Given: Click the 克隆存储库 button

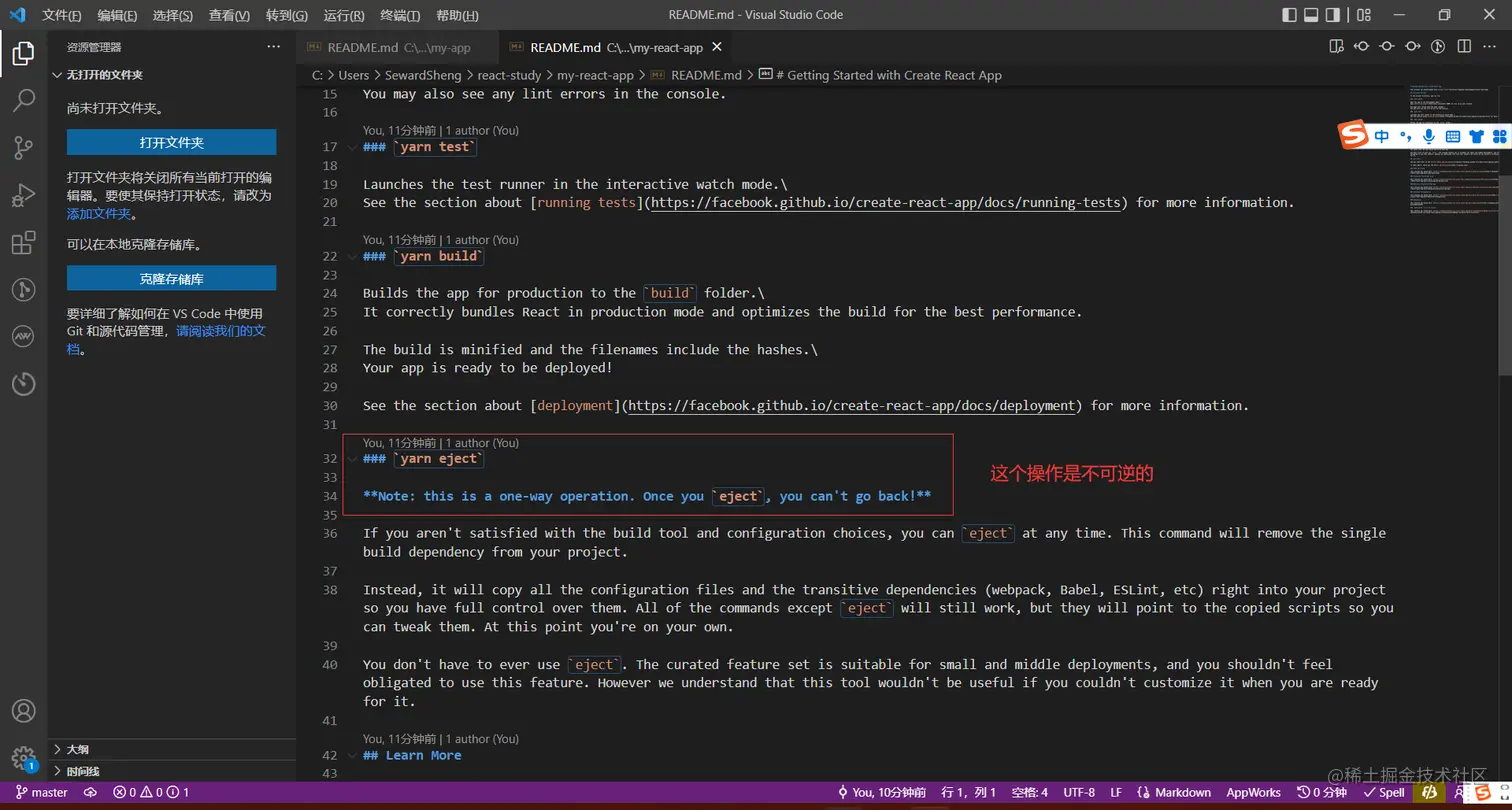Looking at the screenshot, I should click(x=172, y=278).
